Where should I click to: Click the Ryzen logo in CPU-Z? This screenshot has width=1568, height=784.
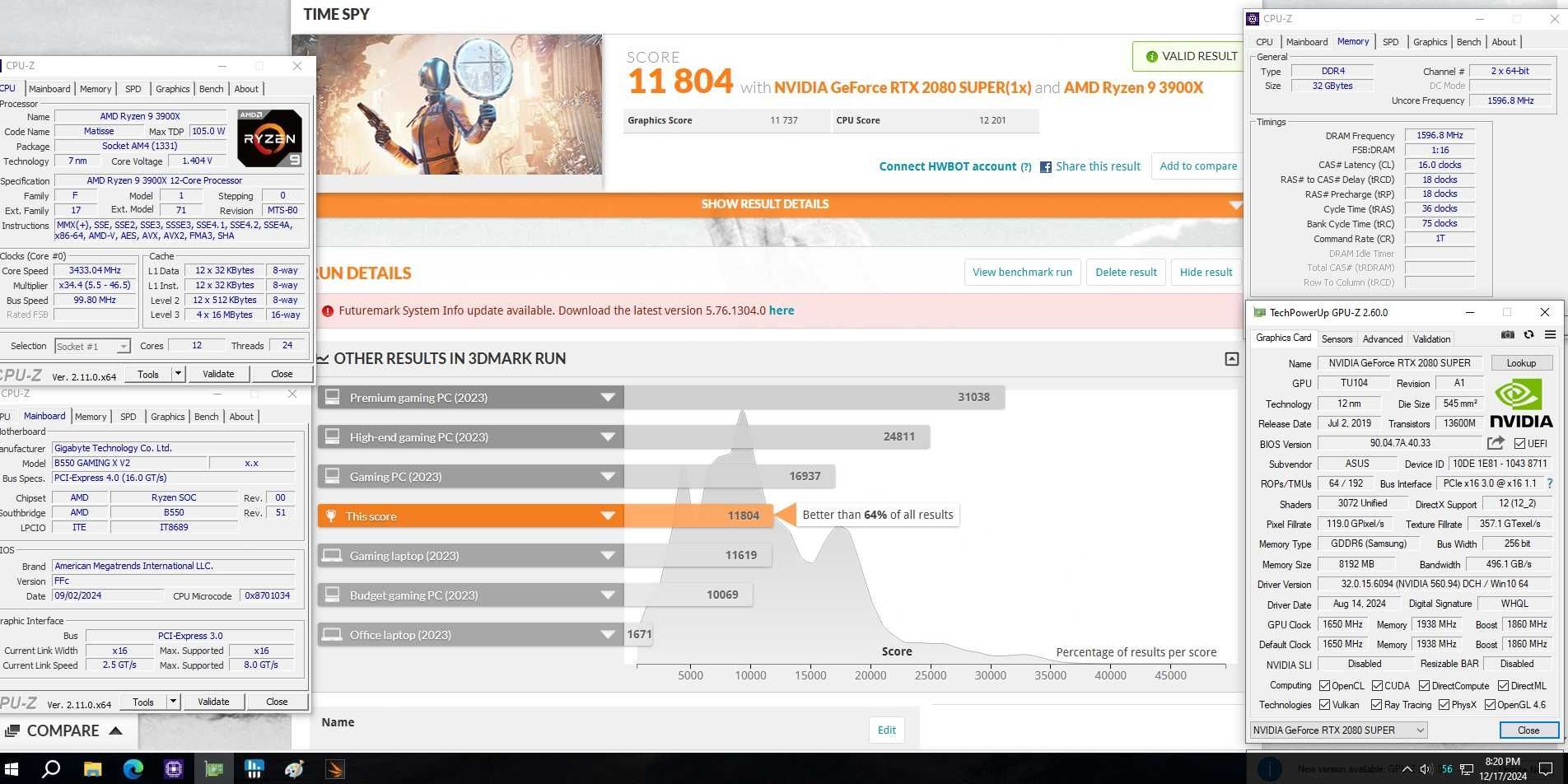click(269, 138)
